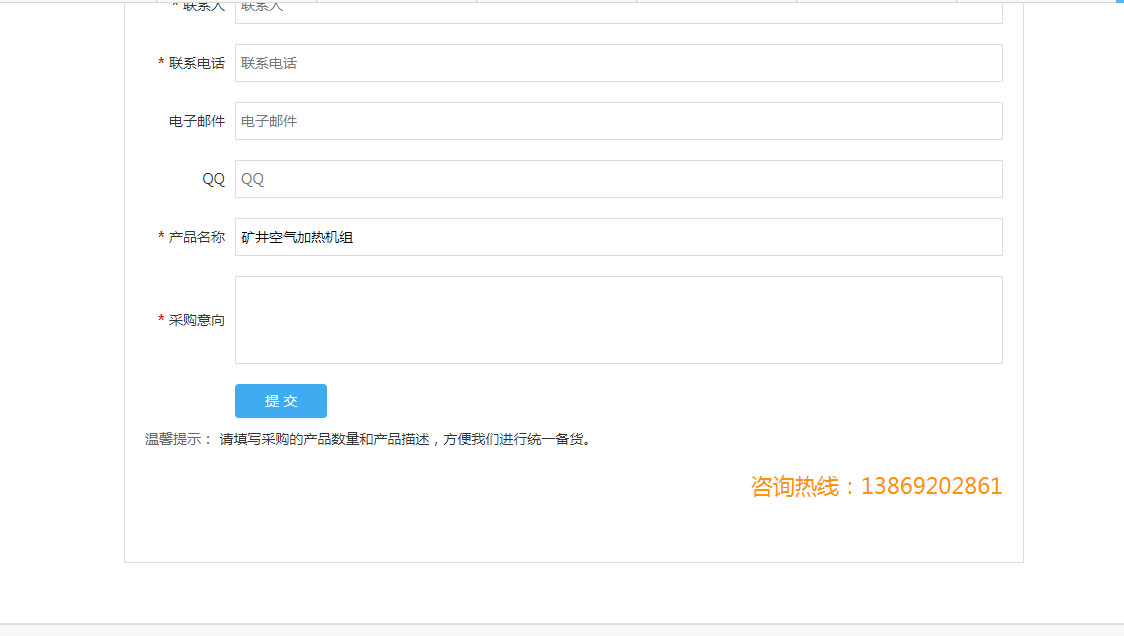Click the red asterisk beside 采购意向

pyautogui.click(x=161, y=320)
